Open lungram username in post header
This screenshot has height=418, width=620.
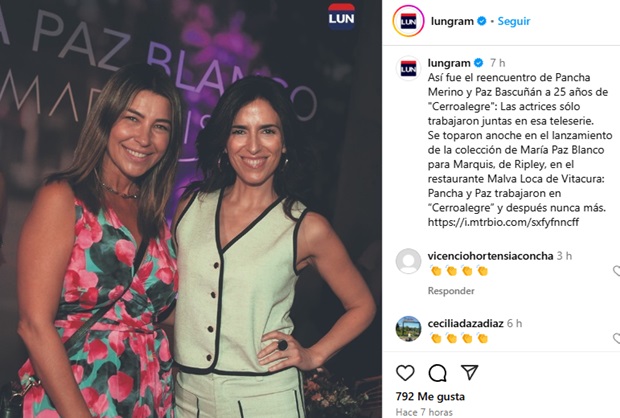452,21
